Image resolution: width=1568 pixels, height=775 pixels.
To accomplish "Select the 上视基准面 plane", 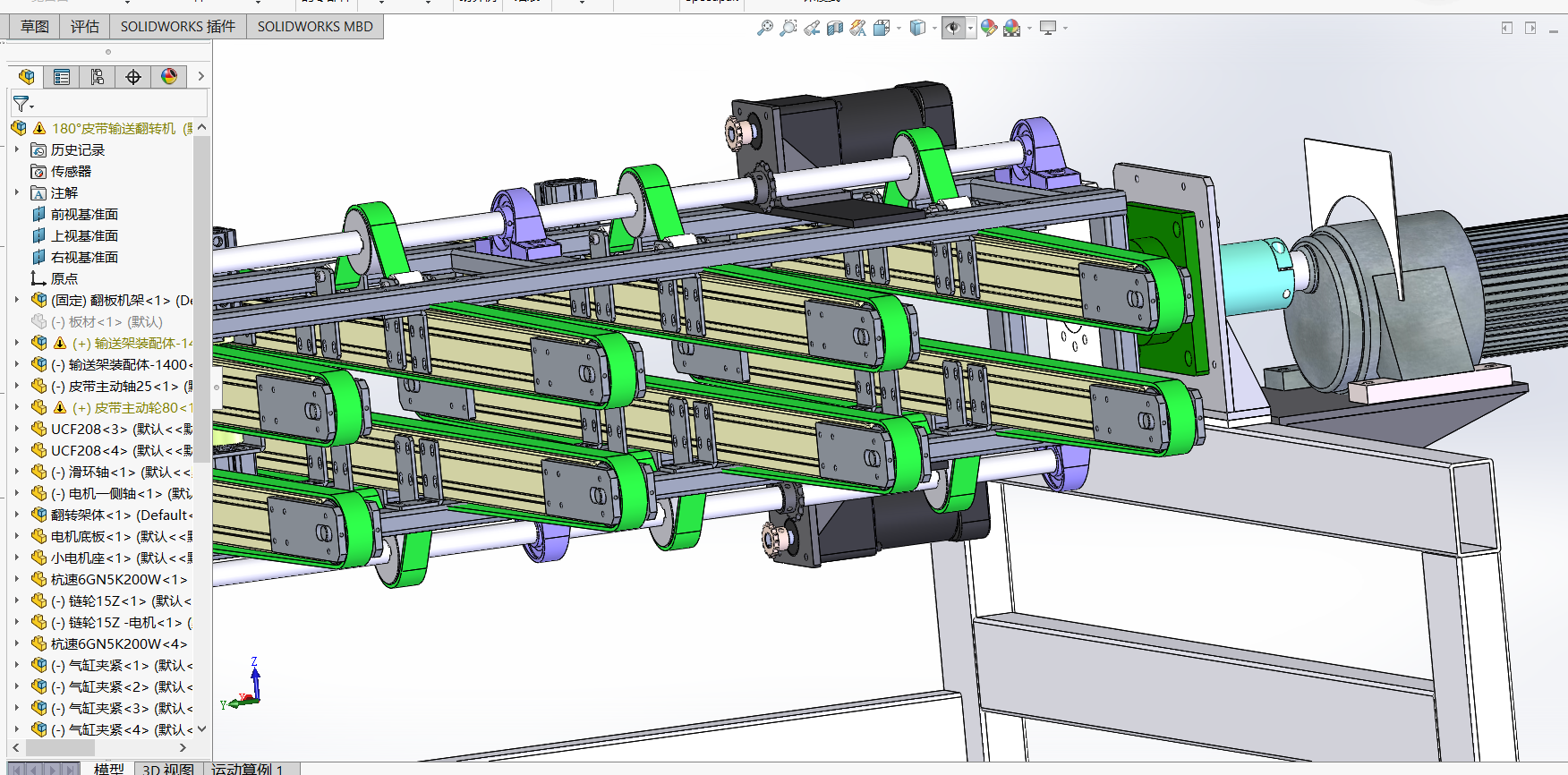I will [84, 236].
